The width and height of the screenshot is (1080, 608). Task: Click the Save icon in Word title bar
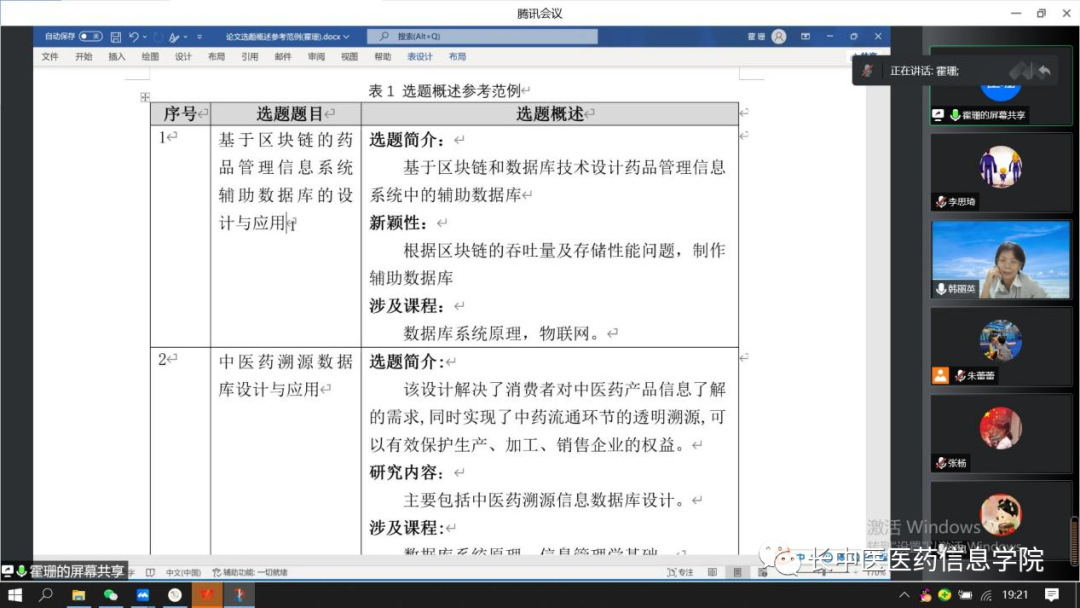tap(116, 36)
